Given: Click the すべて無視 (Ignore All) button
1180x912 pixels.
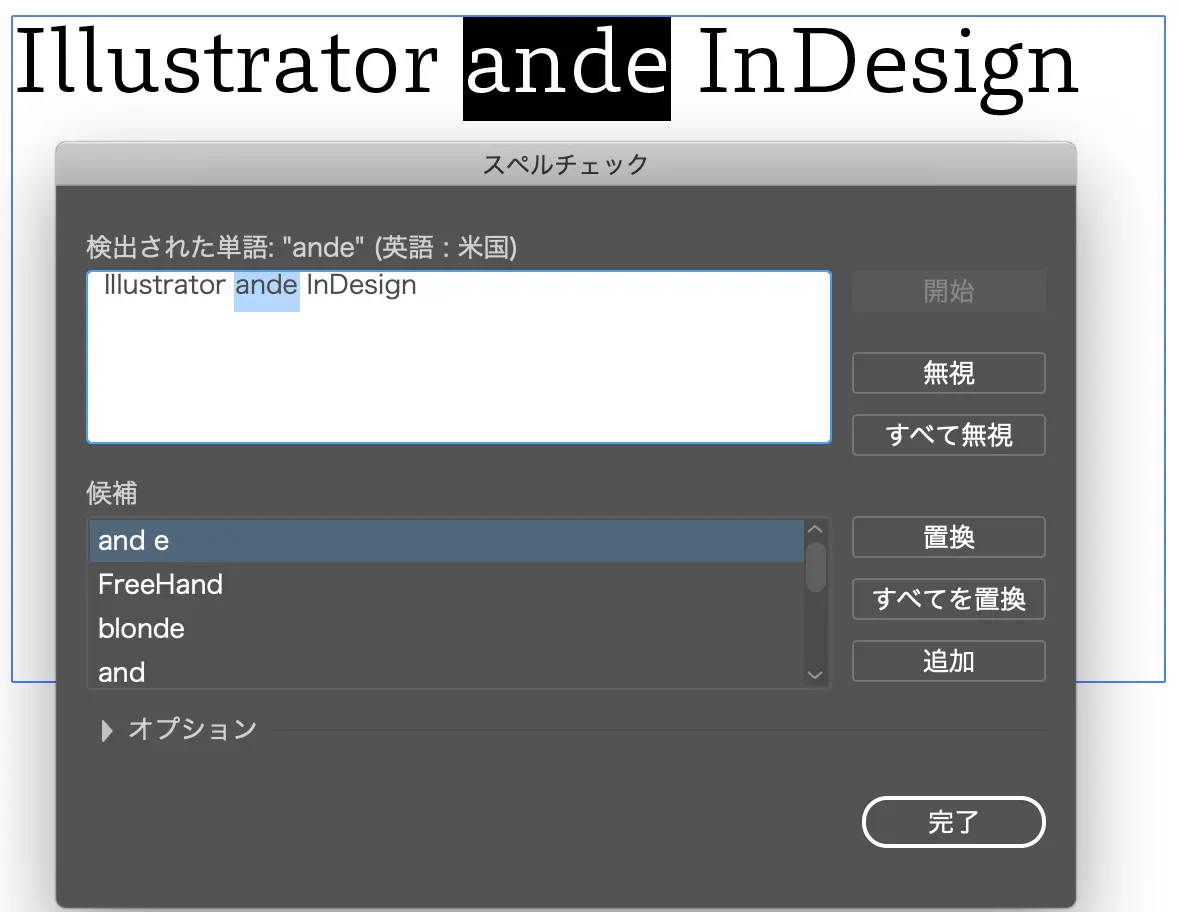Looking at the screenshot, I should coord(948,435).
